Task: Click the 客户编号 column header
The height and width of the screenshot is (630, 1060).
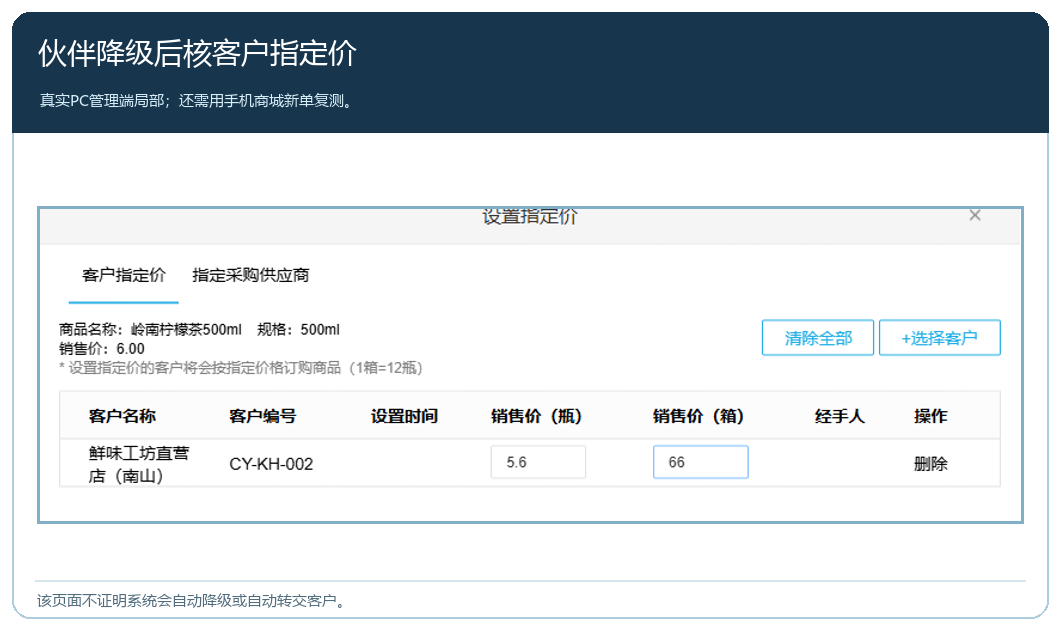Action: click(x=263, y=416)
